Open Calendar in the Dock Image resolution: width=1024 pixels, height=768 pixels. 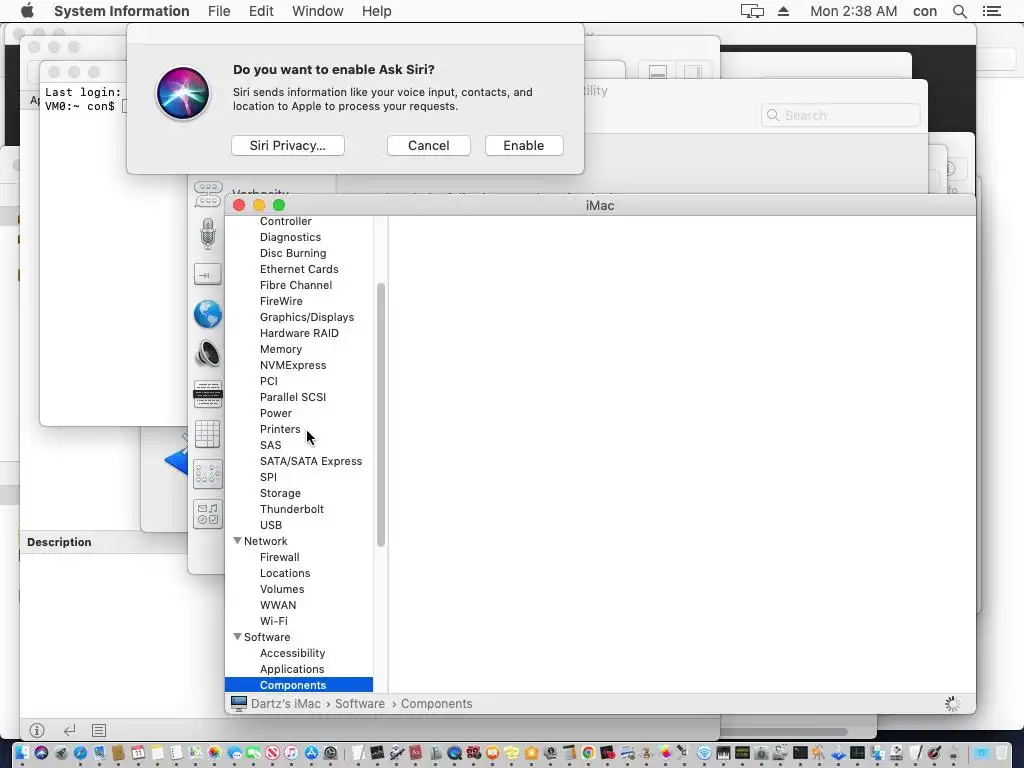138,752
